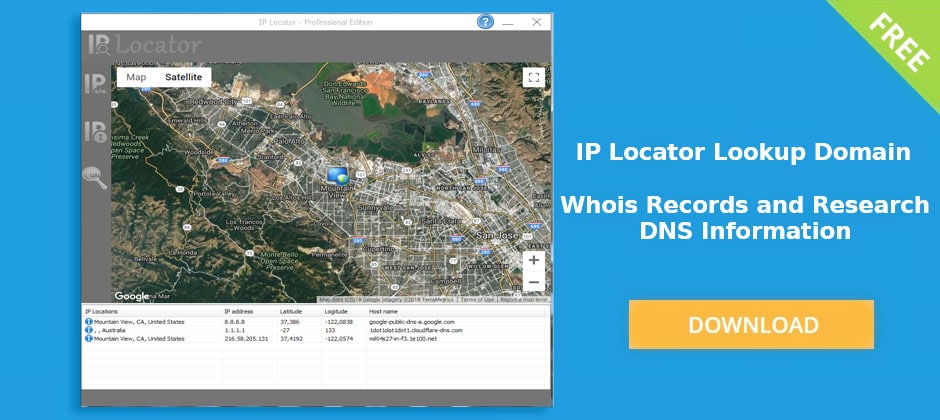Click info icon for 216.58.205.131 row
The image size is (940, 420).
click(x=89, y=339)
